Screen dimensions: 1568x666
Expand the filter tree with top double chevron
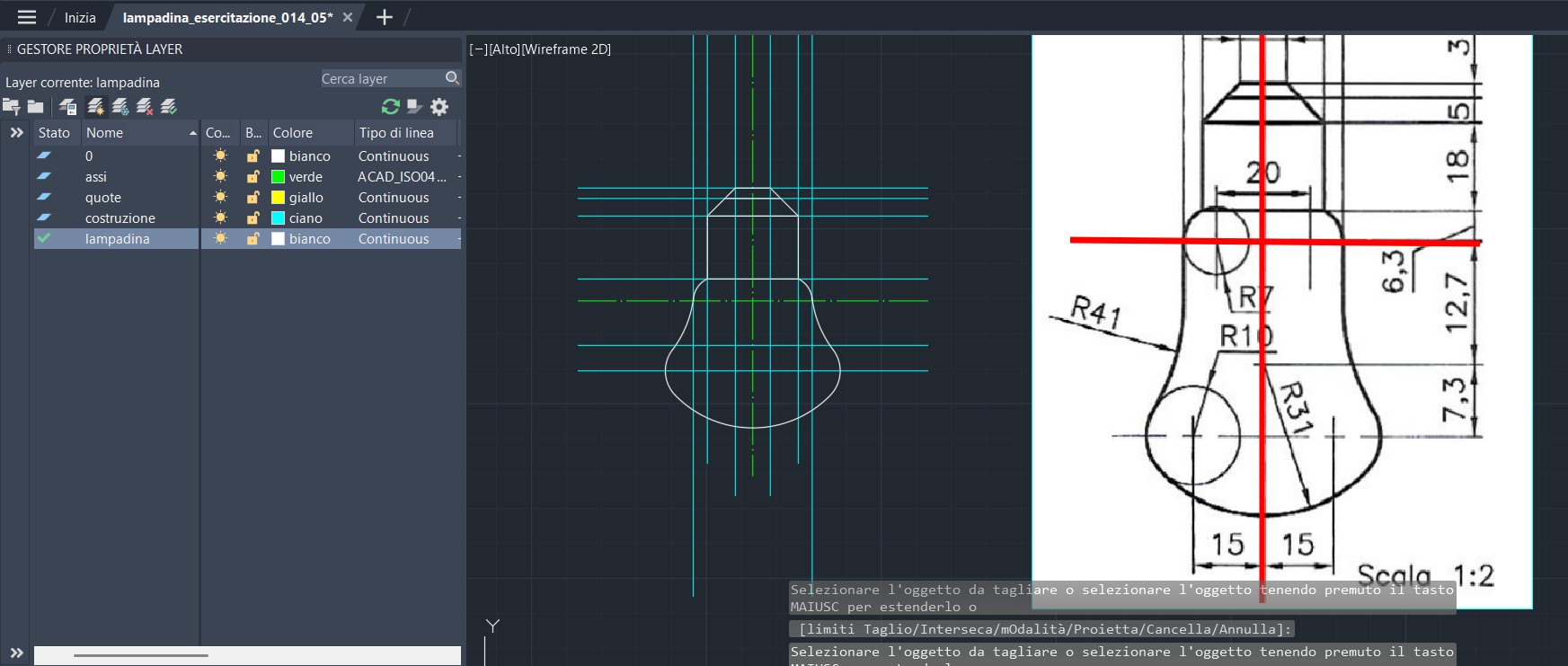tap(16, 132)
